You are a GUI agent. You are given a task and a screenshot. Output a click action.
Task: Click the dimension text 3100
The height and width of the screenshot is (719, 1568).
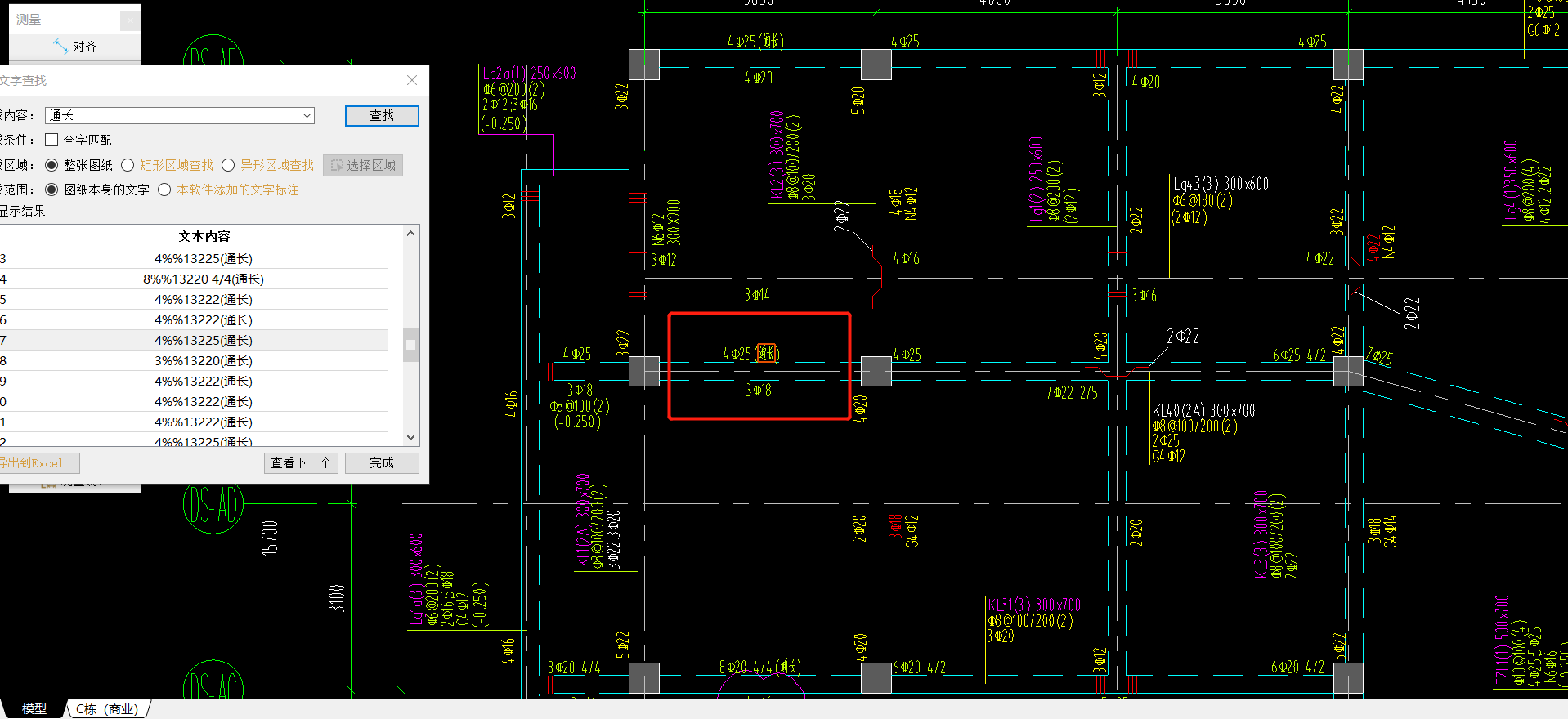click(336, 598)
